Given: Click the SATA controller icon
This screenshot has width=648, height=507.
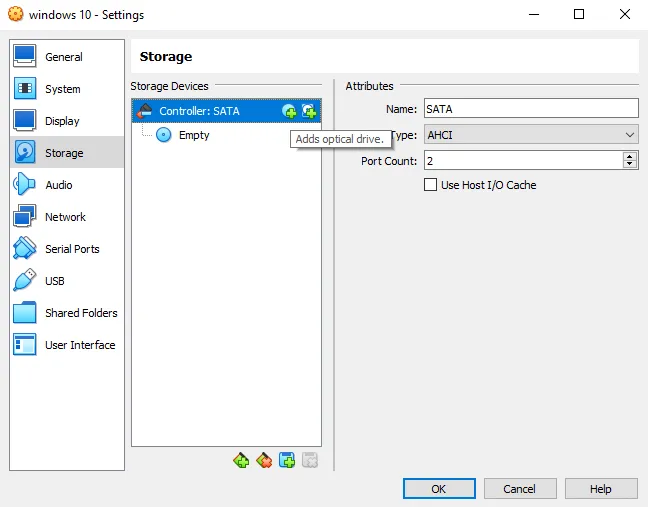Looking at the screenshot, I should 145,111.
